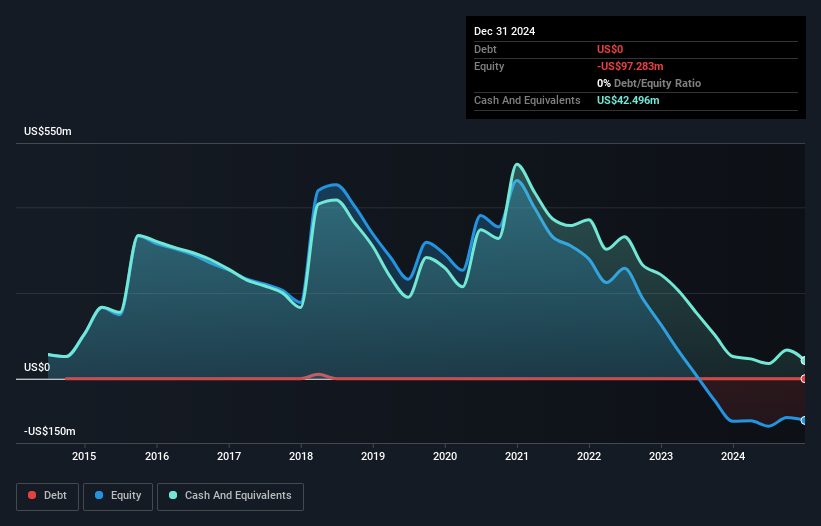This screenshot has height=526, width=821.
Task: Click the -US$150m y-axis label
Action: [x=50, y=431]
